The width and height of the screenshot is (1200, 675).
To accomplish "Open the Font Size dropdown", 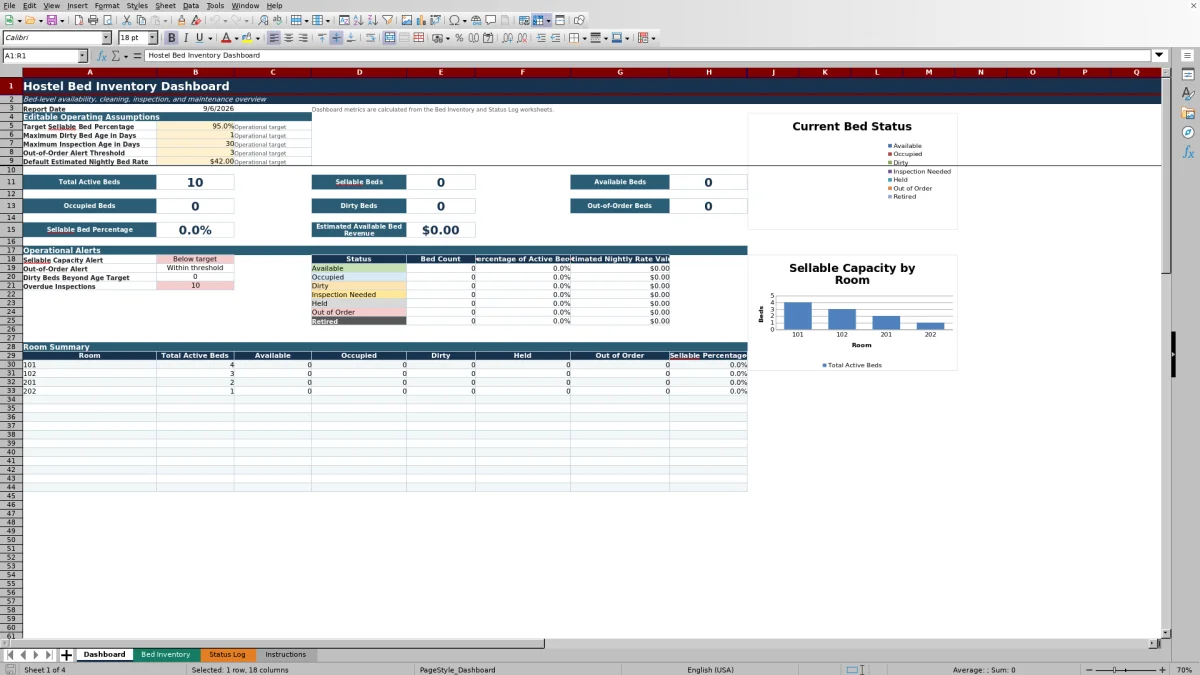I will tap(153, 38).
